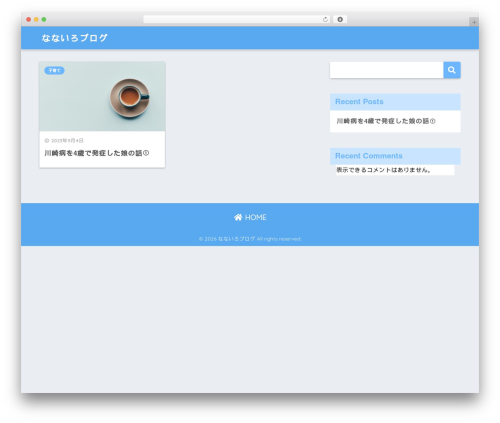Click the text 表示できるコメントはありません。

(383, 170)
